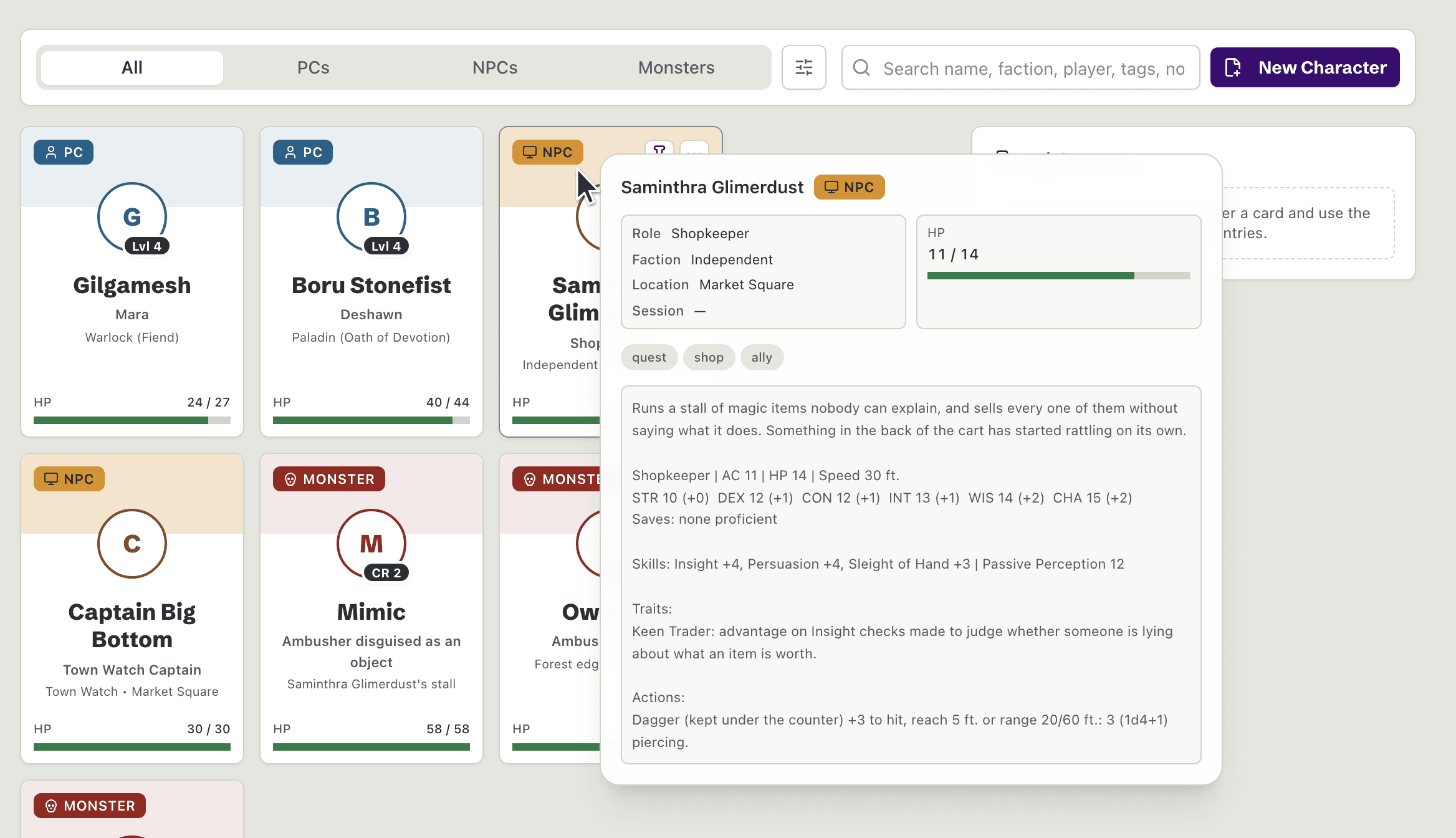
Task: Click NPC badge in Saminthra Glimerdust popup
Action: 849,187
